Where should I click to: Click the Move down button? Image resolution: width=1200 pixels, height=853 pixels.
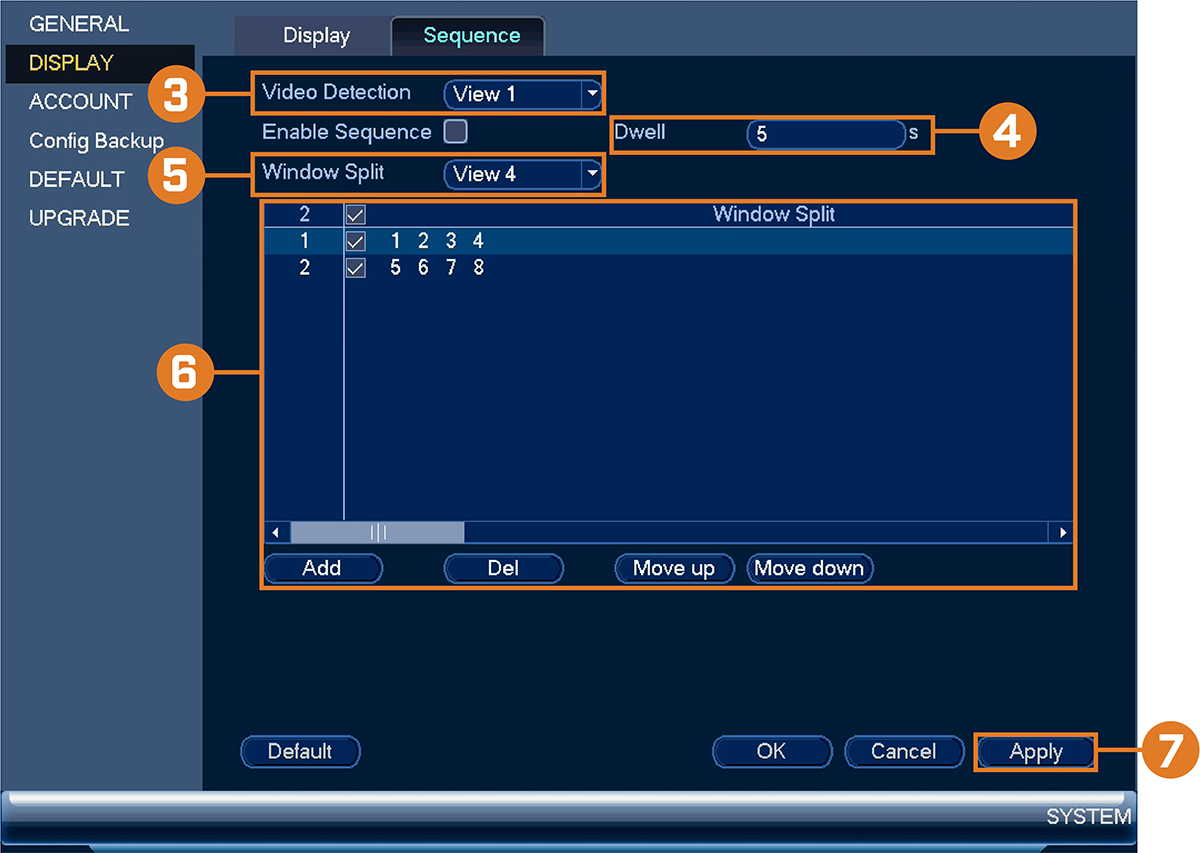point(809,568)
